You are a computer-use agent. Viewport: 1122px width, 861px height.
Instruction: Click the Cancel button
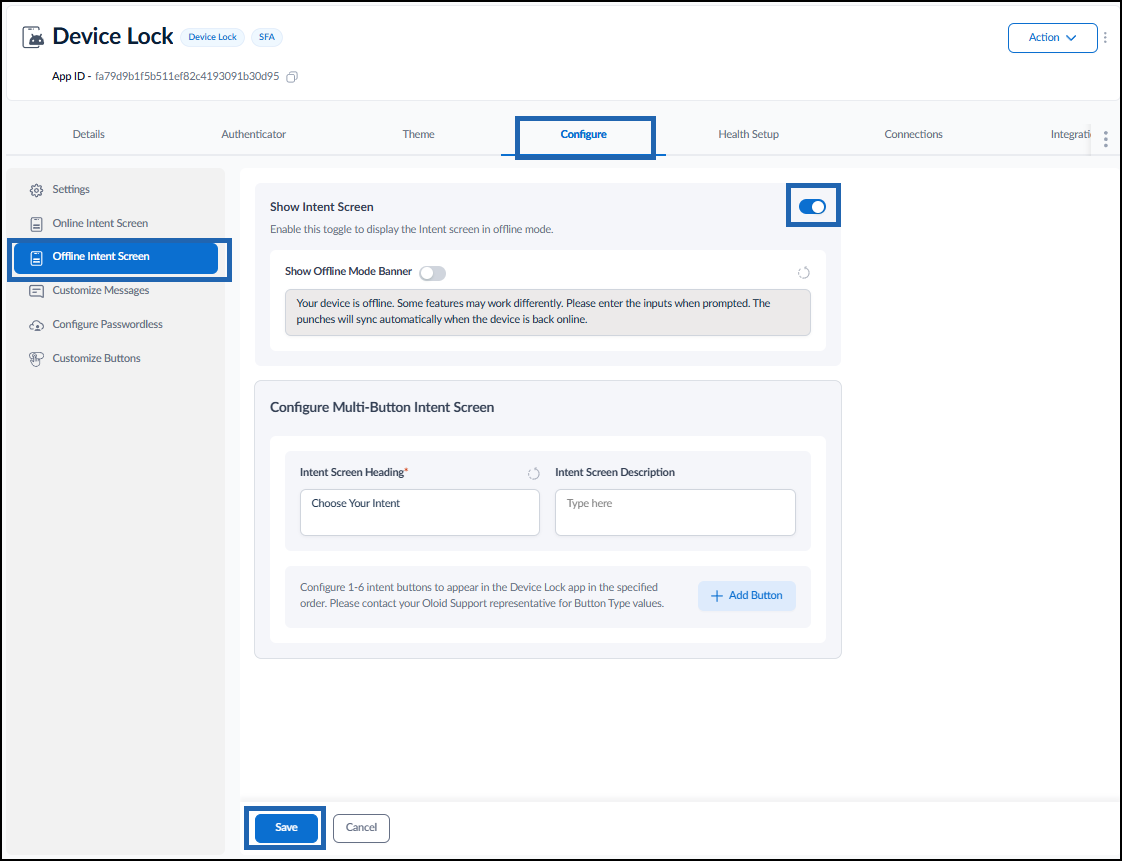click(361, 828)
